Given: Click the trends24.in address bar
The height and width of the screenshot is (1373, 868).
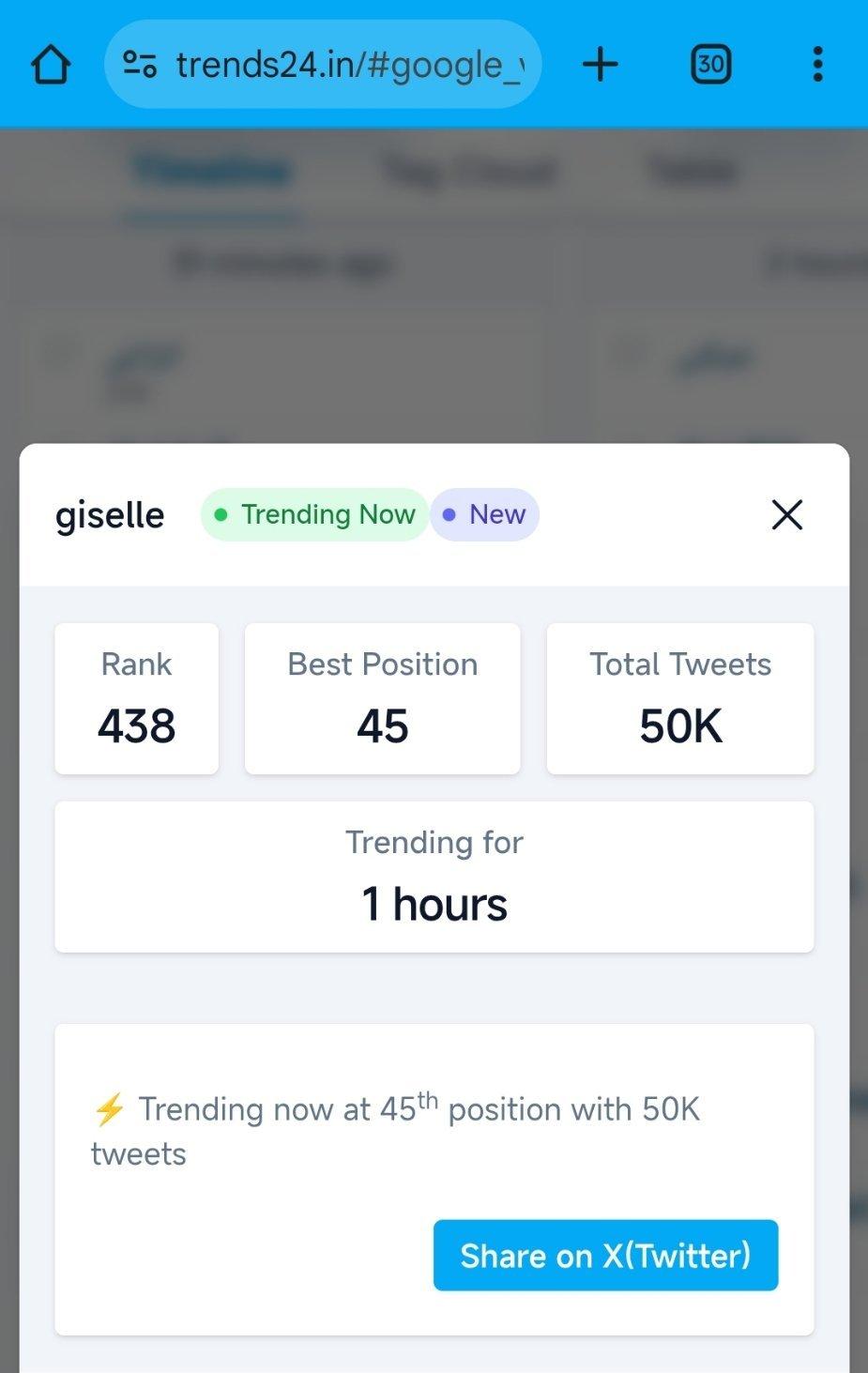Looking at the screenshot, I should pos(323,65).
